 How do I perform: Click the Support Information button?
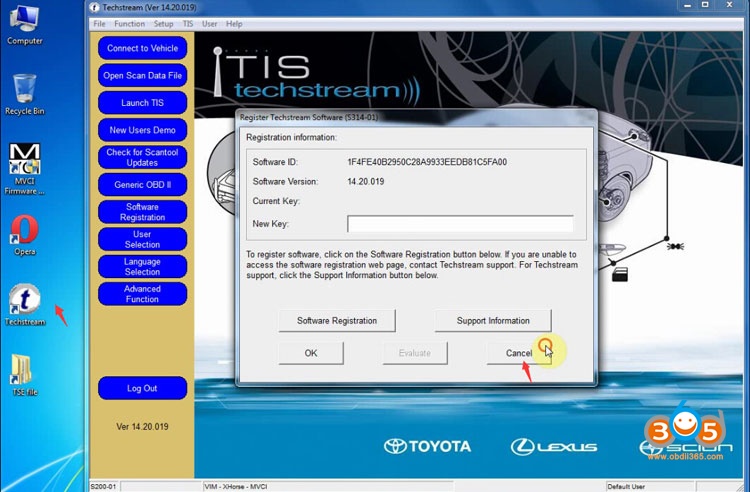(x=493, y=321)
